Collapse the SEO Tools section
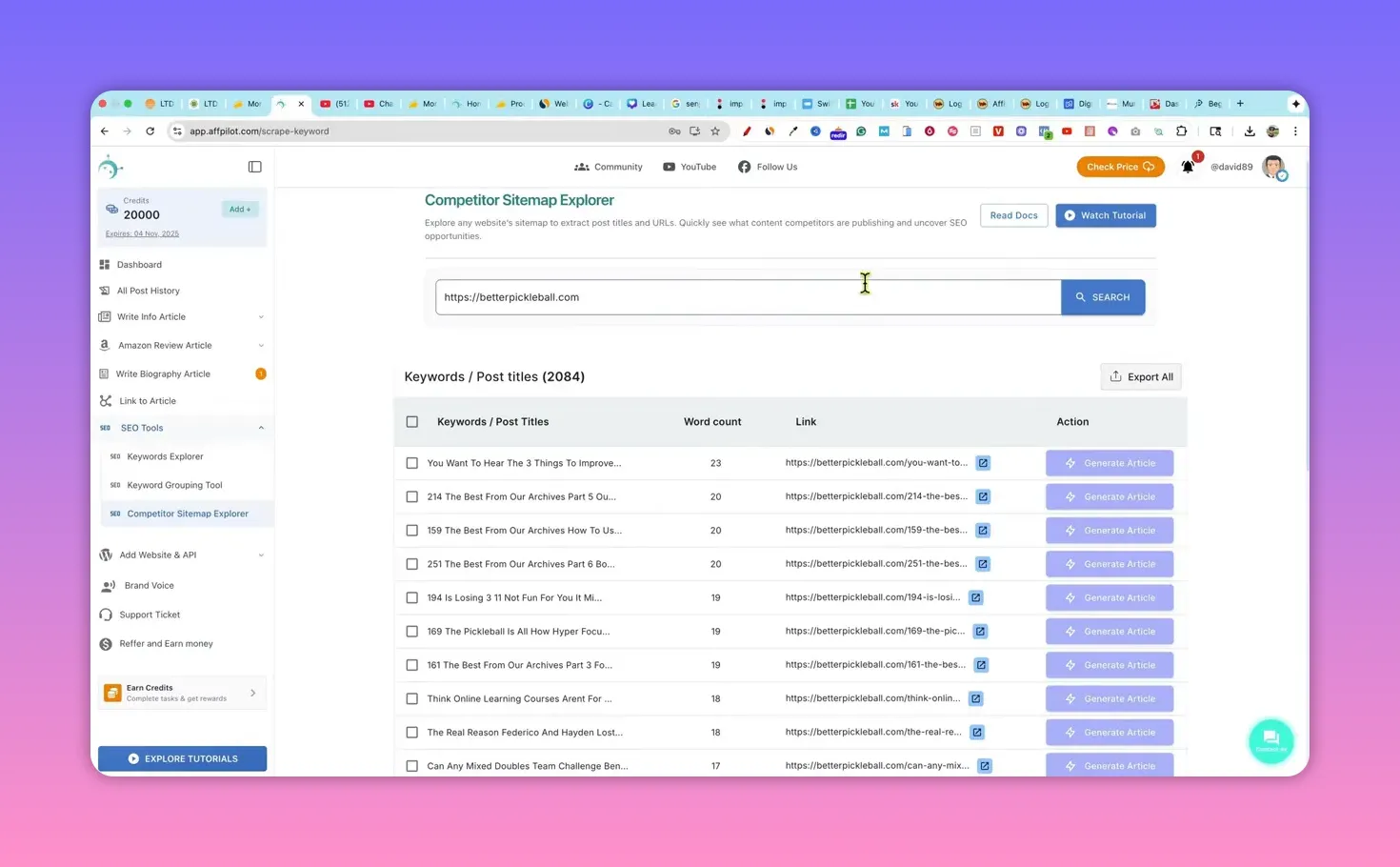 [261, 427]
